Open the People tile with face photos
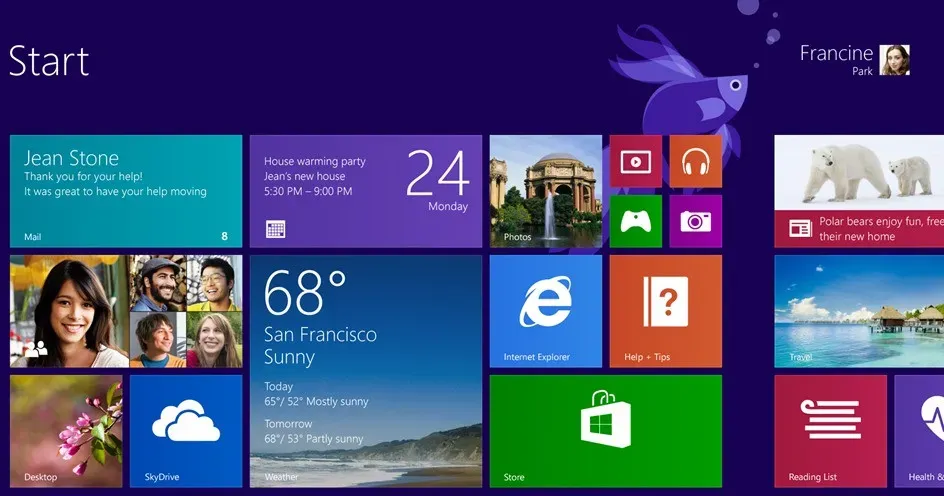Image resolution: width=944 pixels, height=496 pixels. pyautogui.click(x=126, y=311)
